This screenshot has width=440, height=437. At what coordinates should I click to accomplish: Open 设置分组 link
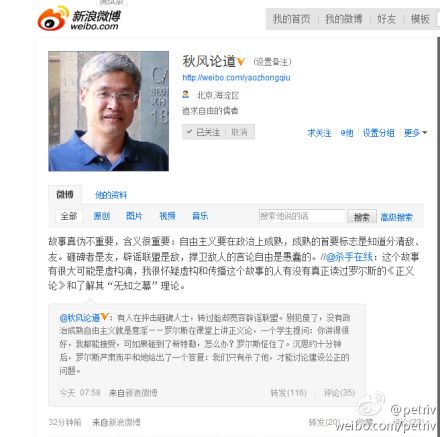point(379,133)
